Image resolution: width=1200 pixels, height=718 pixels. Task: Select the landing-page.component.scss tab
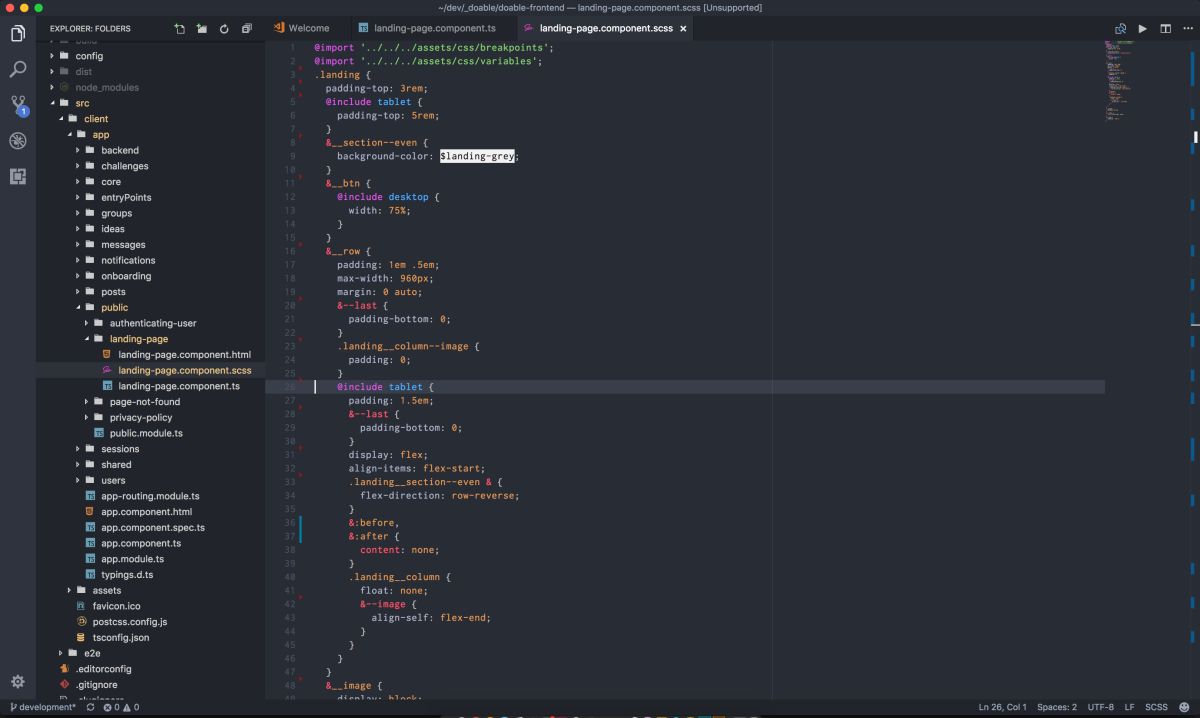coord(606,29)
